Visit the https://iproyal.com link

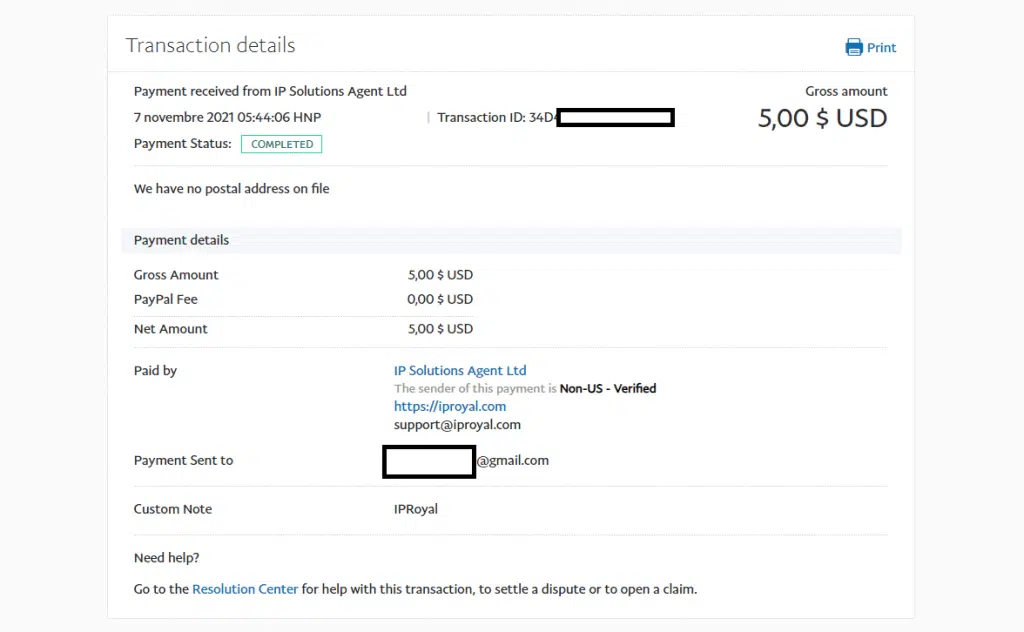450,406
